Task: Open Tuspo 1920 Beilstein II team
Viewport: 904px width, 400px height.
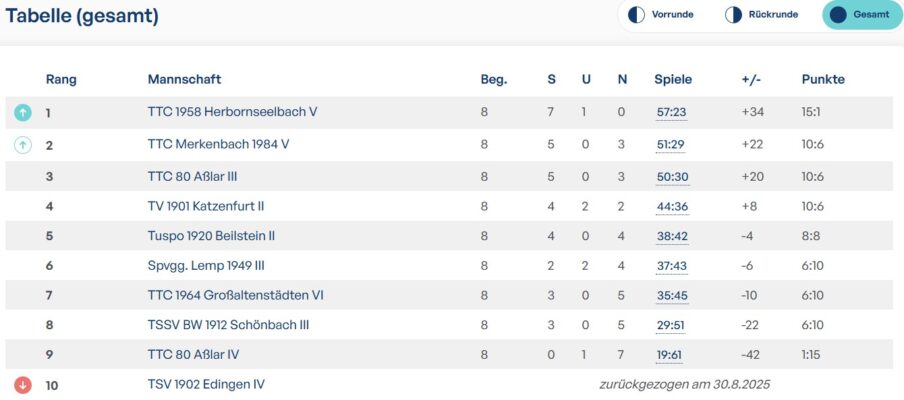Action: point(211,236)
